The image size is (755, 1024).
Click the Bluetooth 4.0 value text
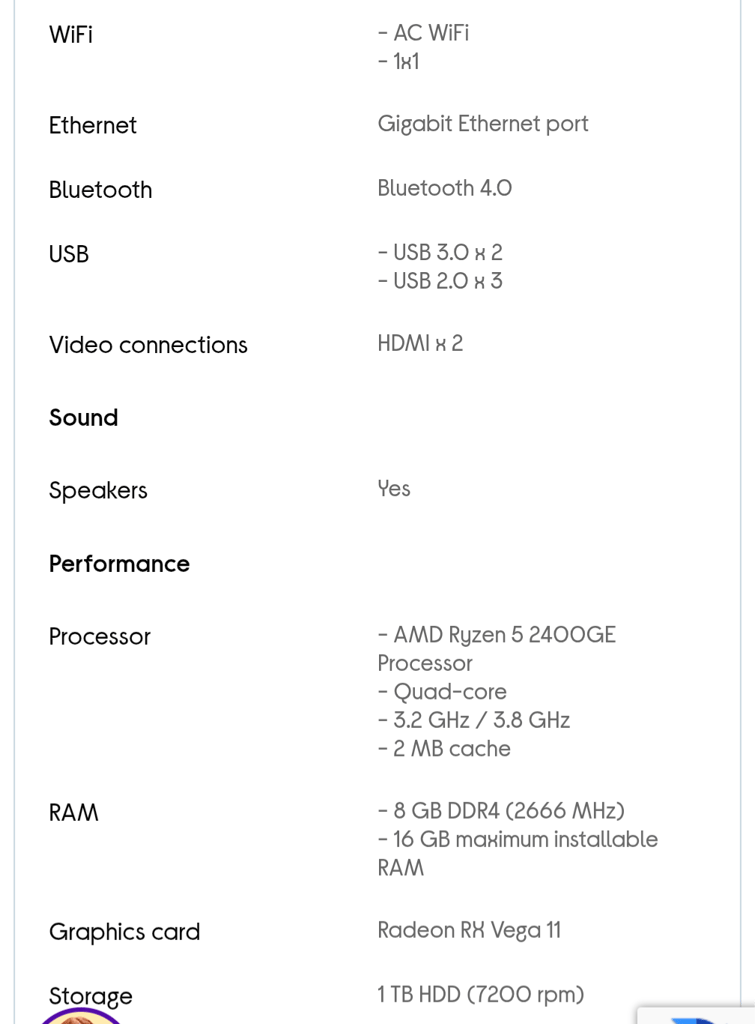click(445, 188)
